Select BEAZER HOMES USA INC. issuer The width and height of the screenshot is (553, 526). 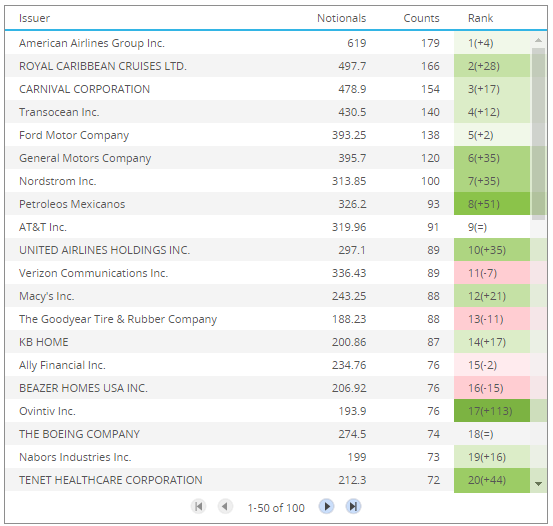(83, 388)
